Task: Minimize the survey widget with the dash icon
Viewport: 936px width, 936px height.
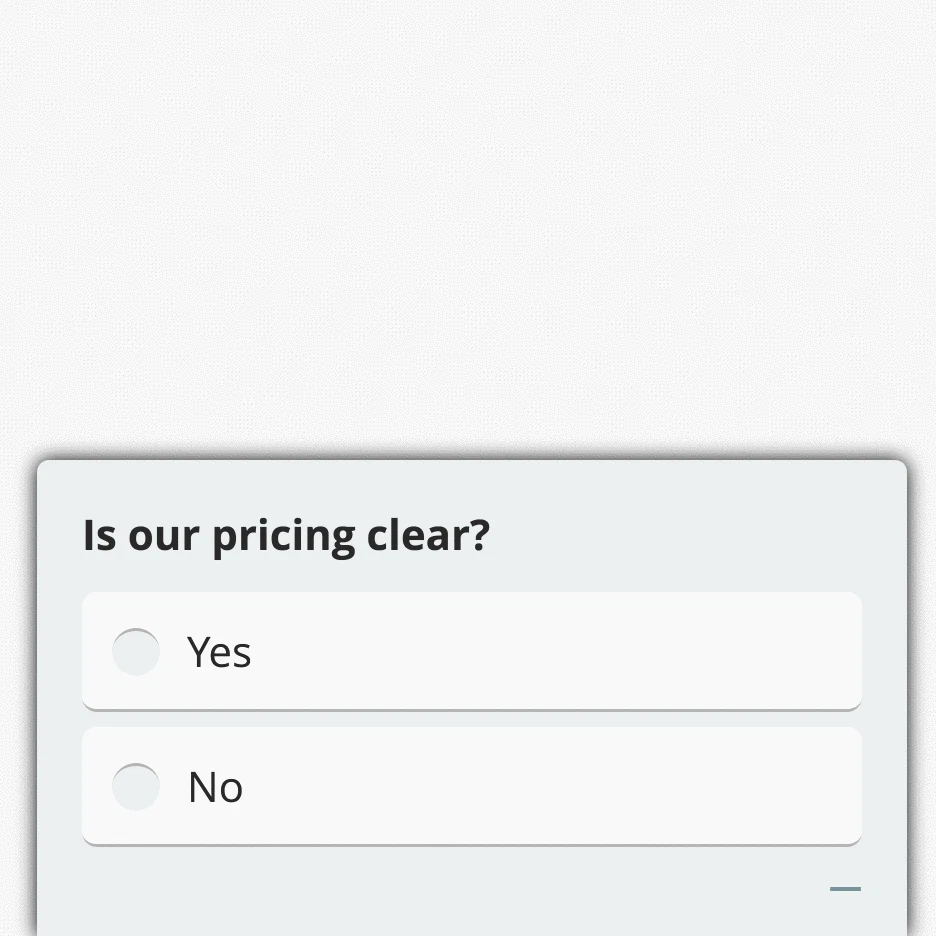Action: point(845,888)
